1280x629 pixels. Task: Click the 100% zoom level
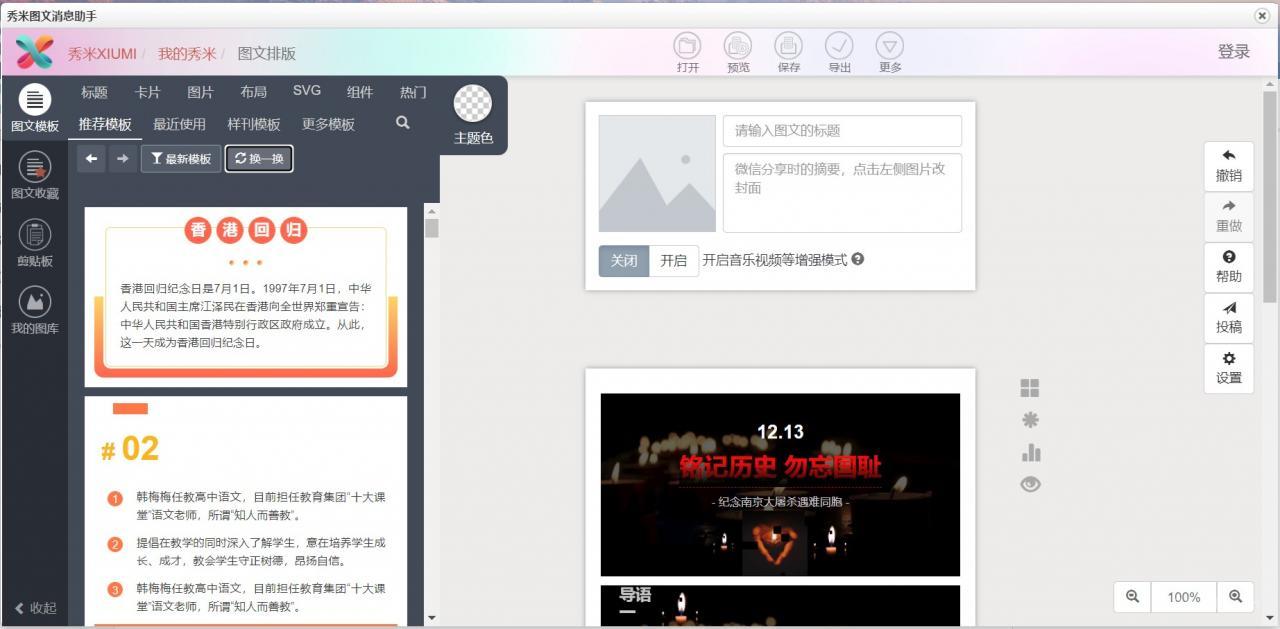pos(1184,596)
